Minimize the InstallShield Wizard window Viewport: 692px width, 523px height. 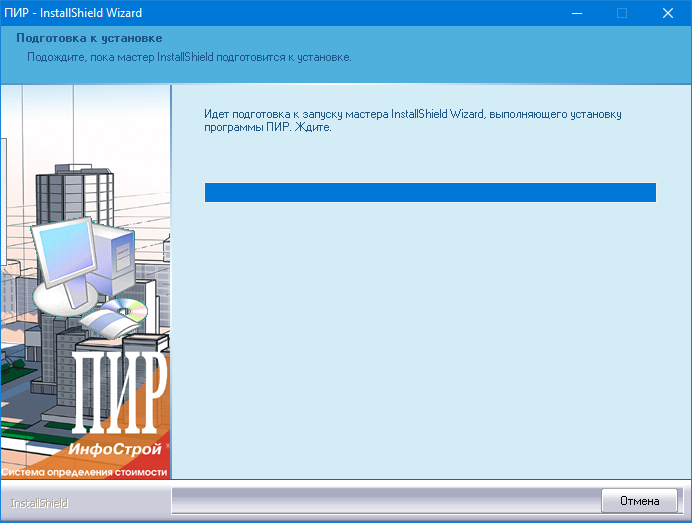click(576, 13)
